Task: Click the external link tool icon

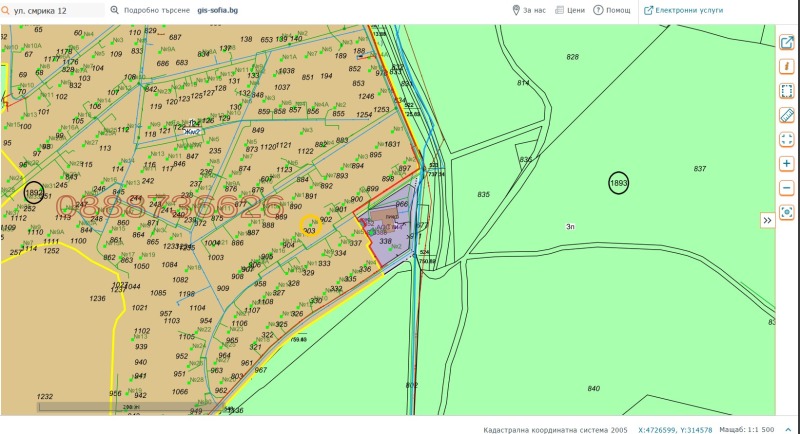Action: [786, 43]
